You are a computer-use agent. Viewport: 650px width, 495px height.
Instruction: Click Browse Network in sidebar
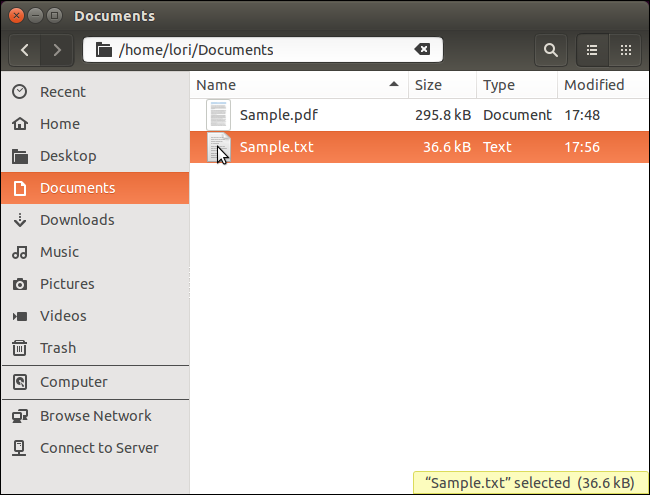[x=95, y=416]
